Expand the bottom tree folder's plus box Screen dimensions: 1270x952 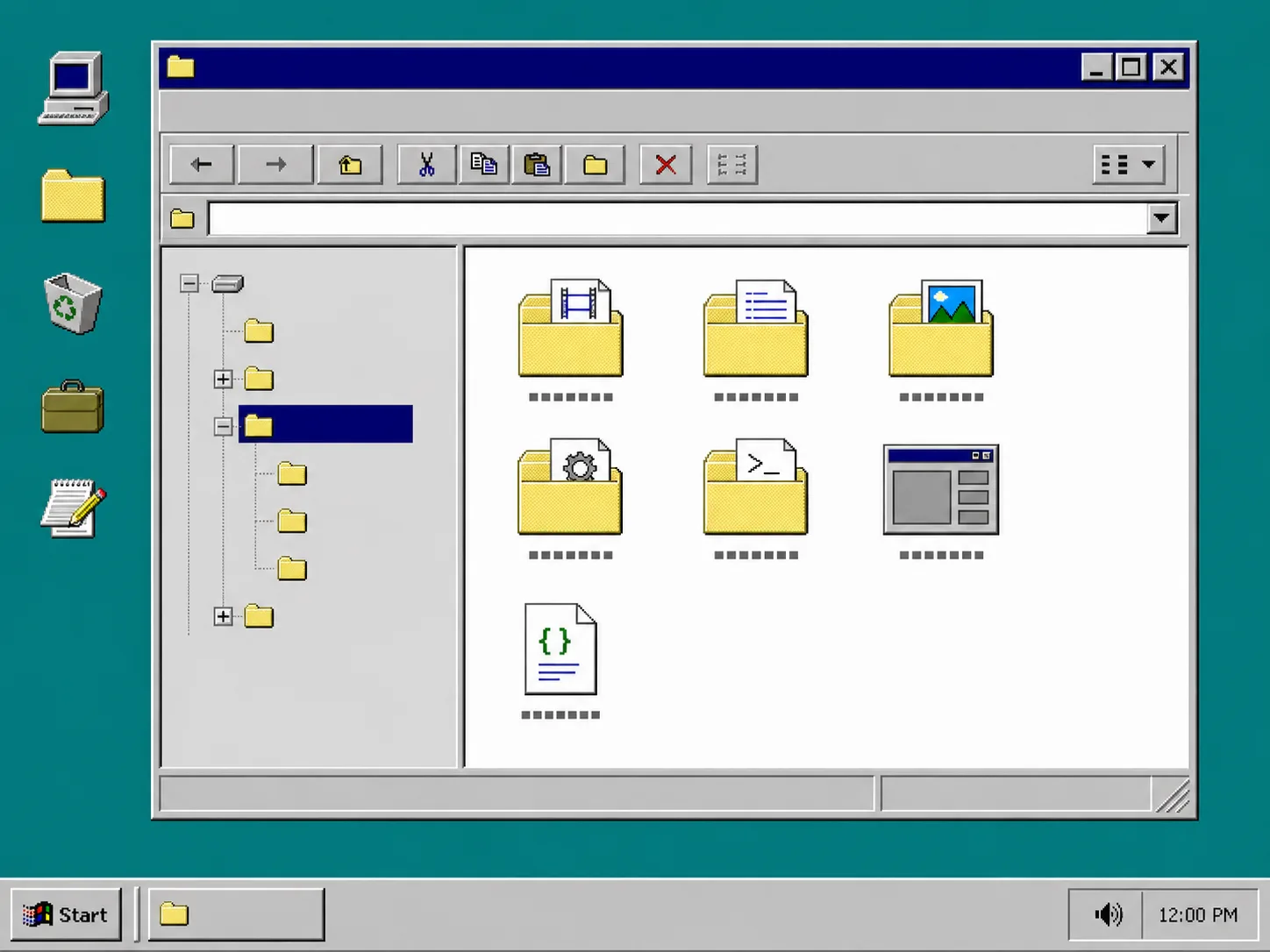223,616
